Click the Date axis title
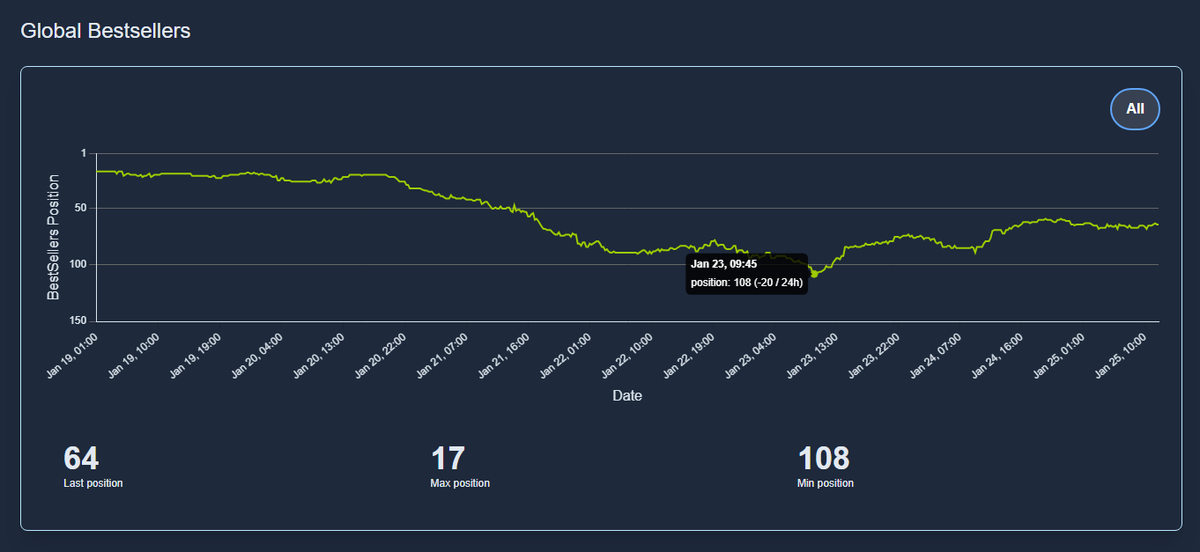The height and width of the screenshot is (552, 1200). pos(627,396)
